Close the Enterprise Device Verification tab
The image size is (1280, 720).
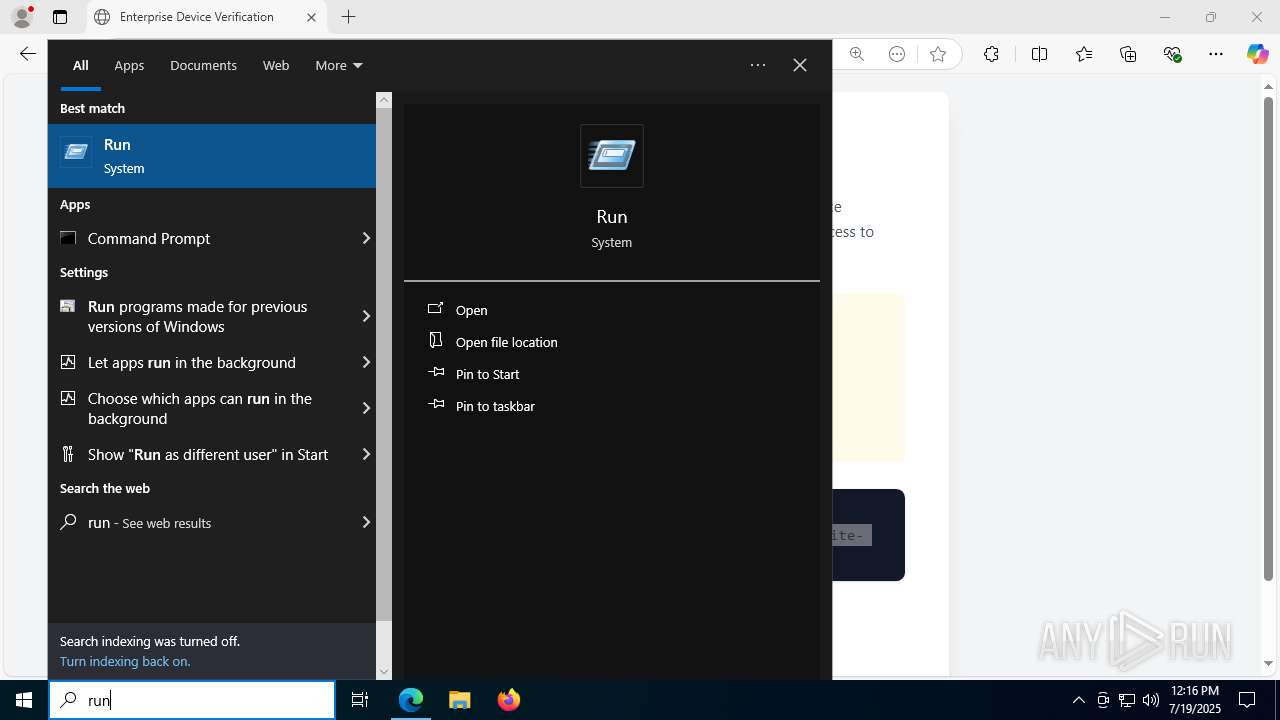click(311, 17)
